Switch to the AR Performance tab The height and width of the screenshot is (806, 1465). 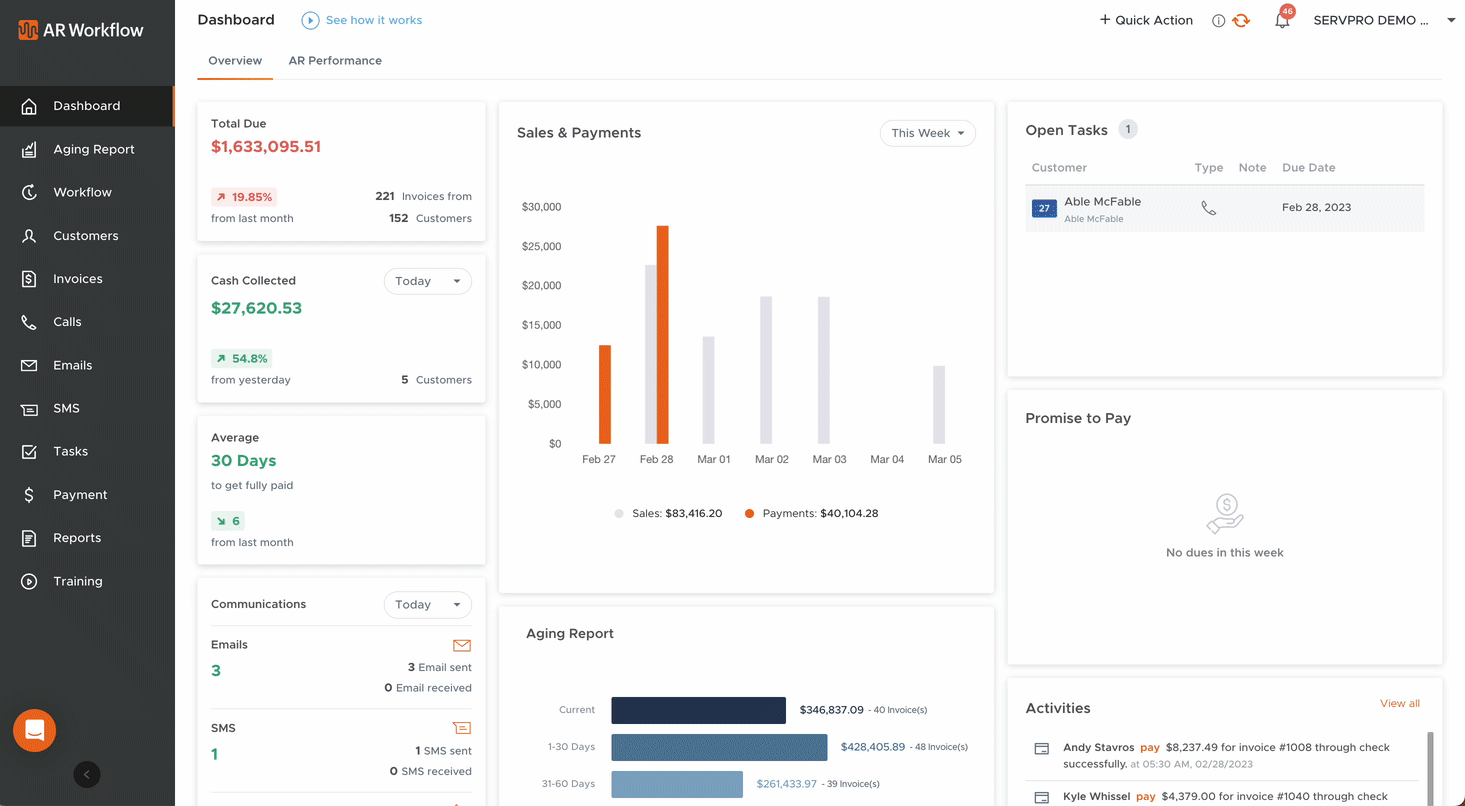tap(335, 61)
